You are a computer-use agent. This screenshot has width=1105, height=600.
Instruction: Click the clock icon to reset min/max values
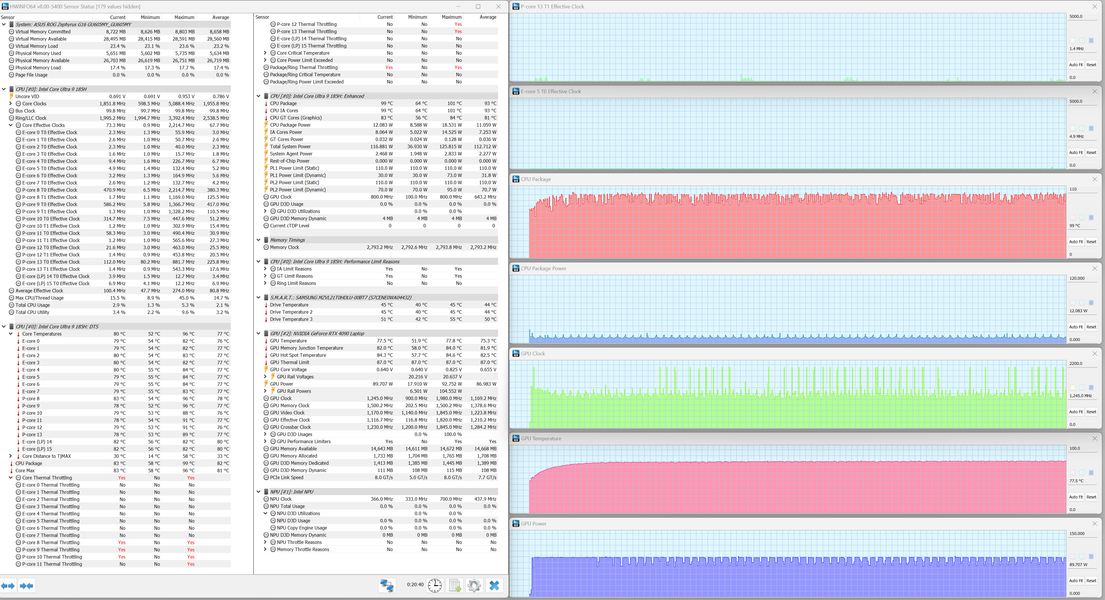[x=435, y=586]
